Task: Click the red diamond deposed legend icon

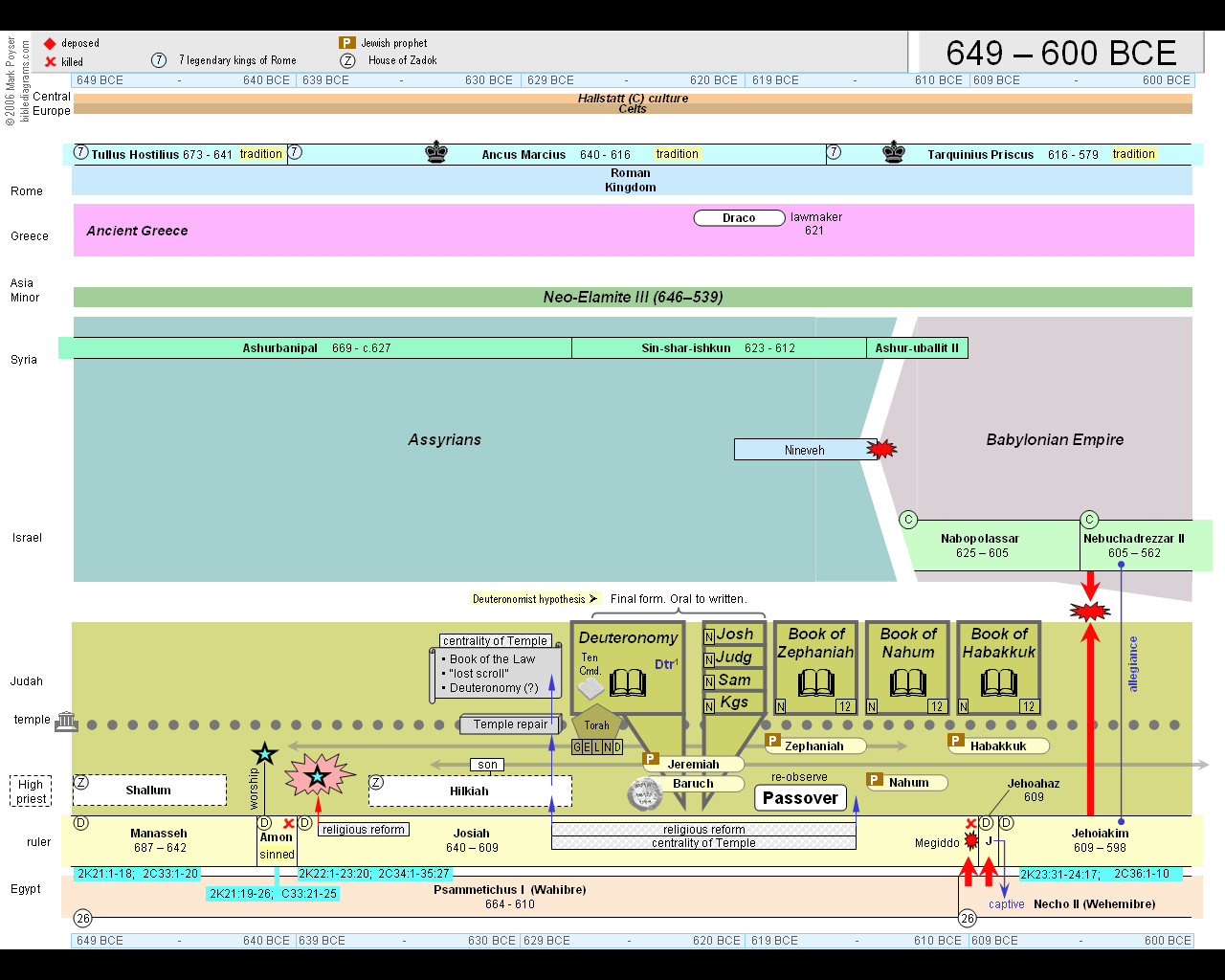Action: (x=50, y=43)
